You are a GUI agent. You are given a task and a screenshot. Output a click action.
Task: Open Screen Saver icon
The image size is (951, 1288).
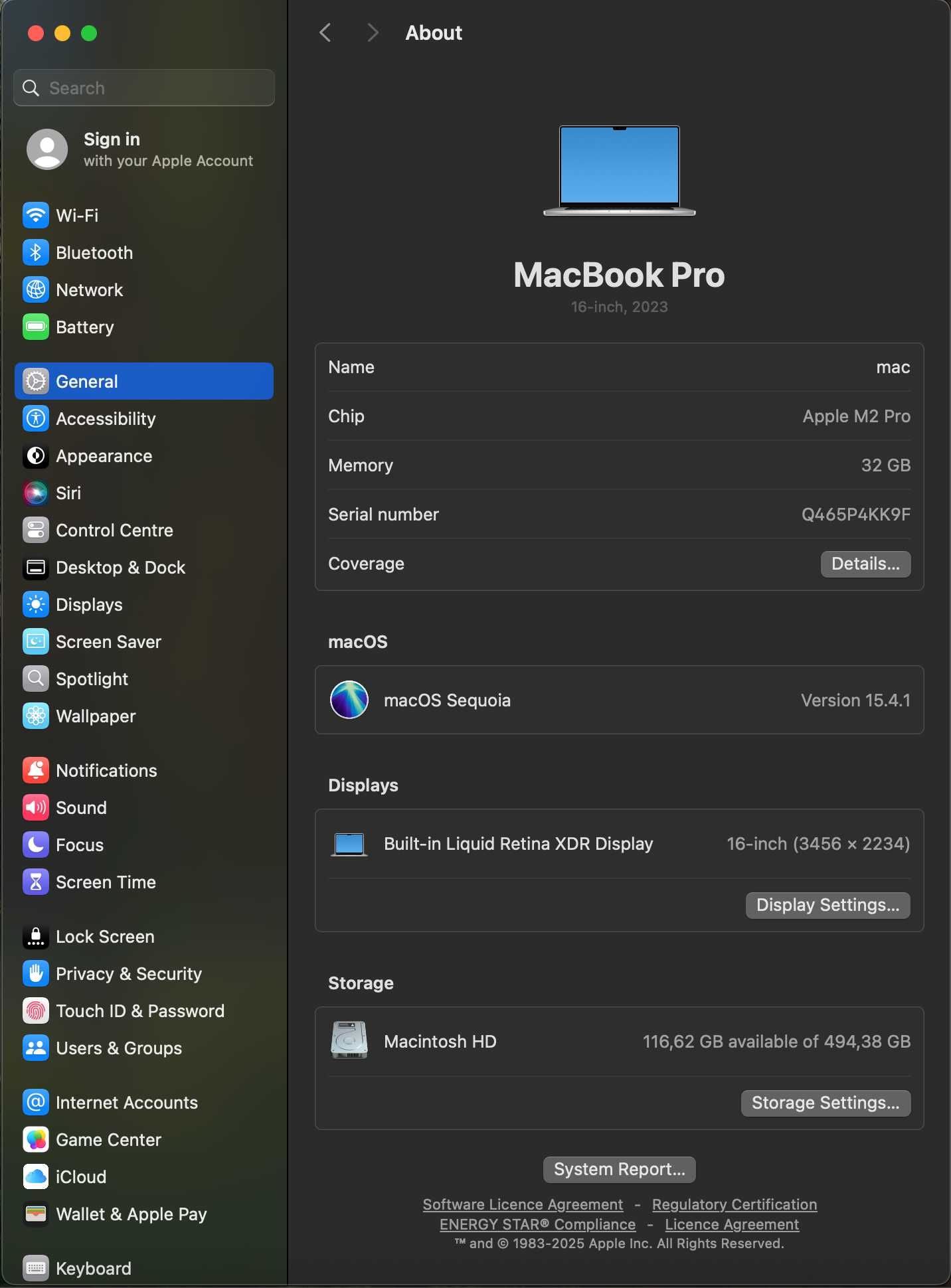[x=35, y=641]
